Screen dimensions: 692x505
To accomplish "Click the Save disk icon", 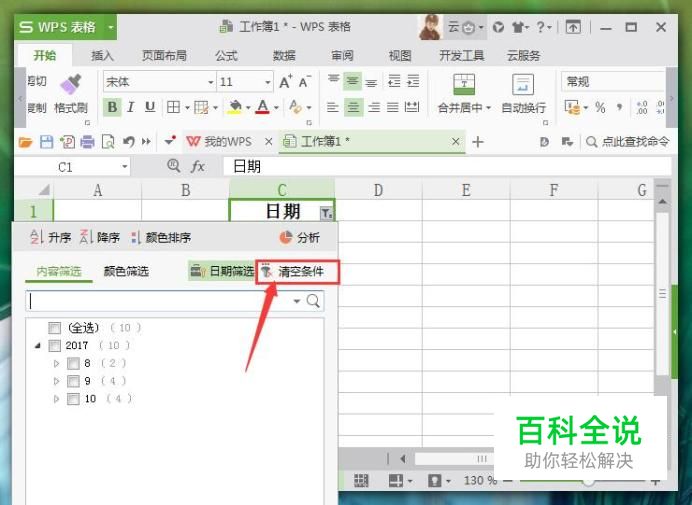I will click(x=46, y=142).
